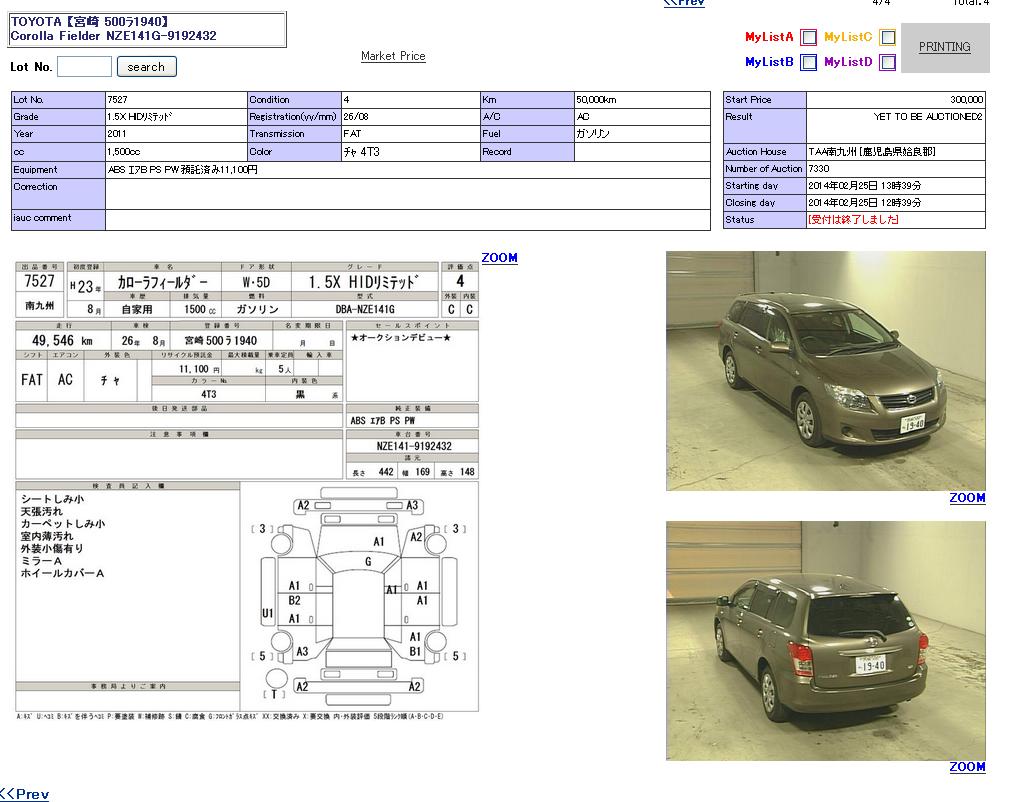
Task: Check the MyListB checkbox
Action: [x=809, y=63]
